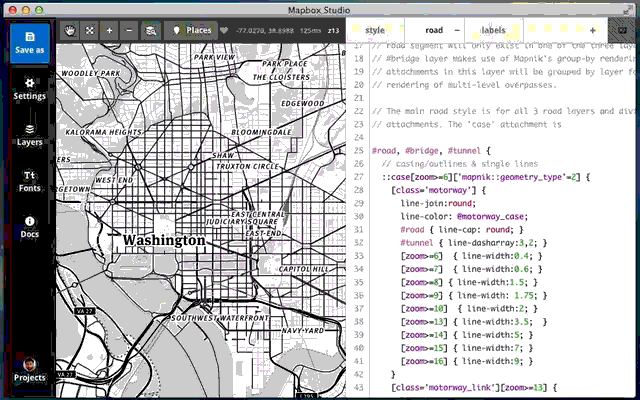Click the SHAW map label

coord(223,156)
